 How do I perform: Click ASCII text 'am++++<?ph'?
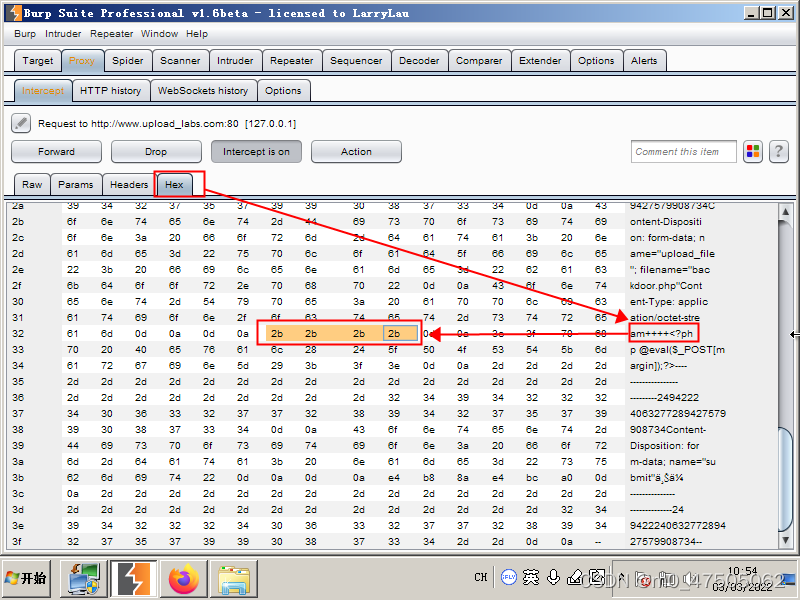pos(661,334)
